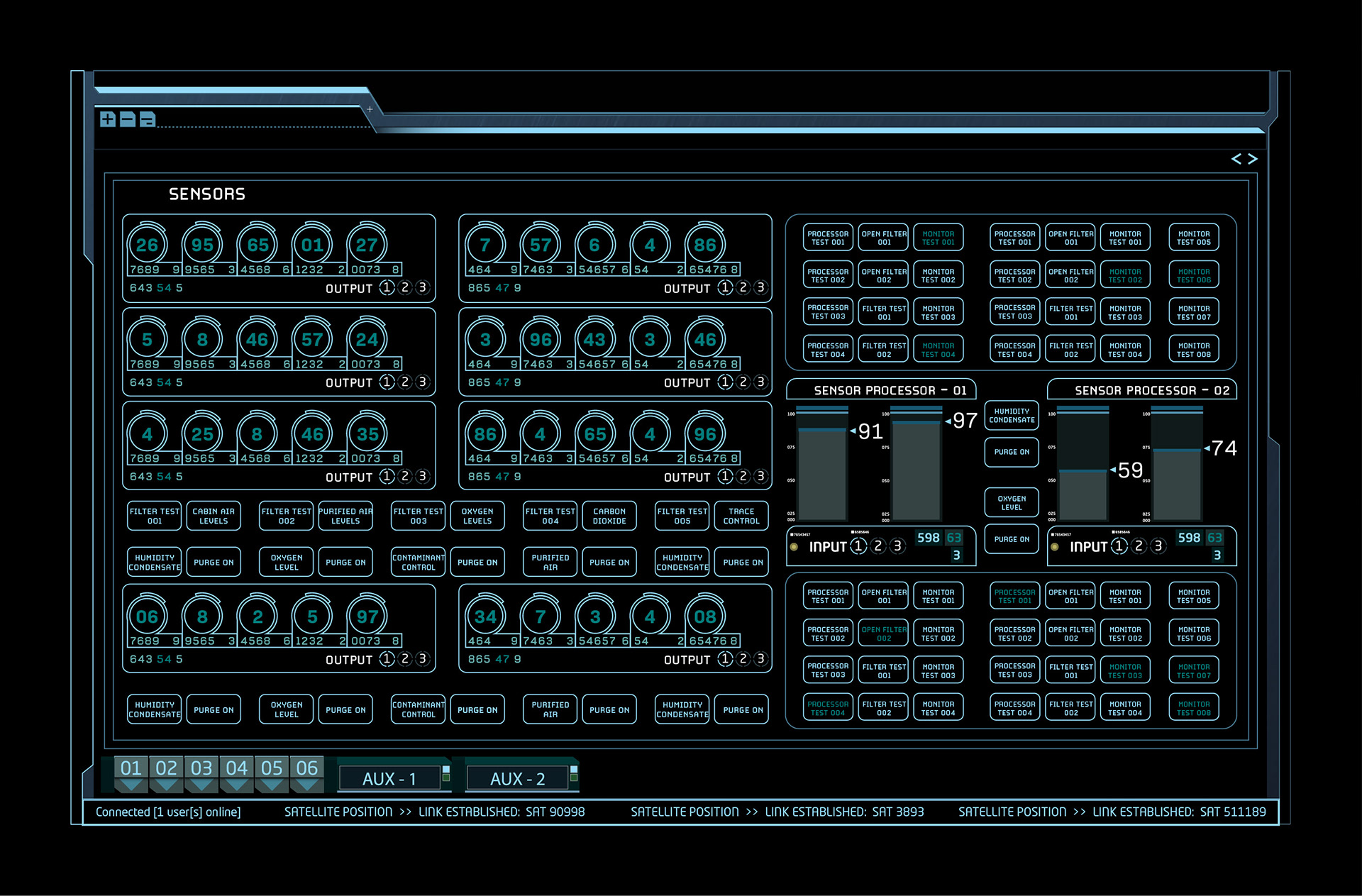
Task: Expand the 01 dropdown arrow at bottom
Action: (x=131, y=785)
